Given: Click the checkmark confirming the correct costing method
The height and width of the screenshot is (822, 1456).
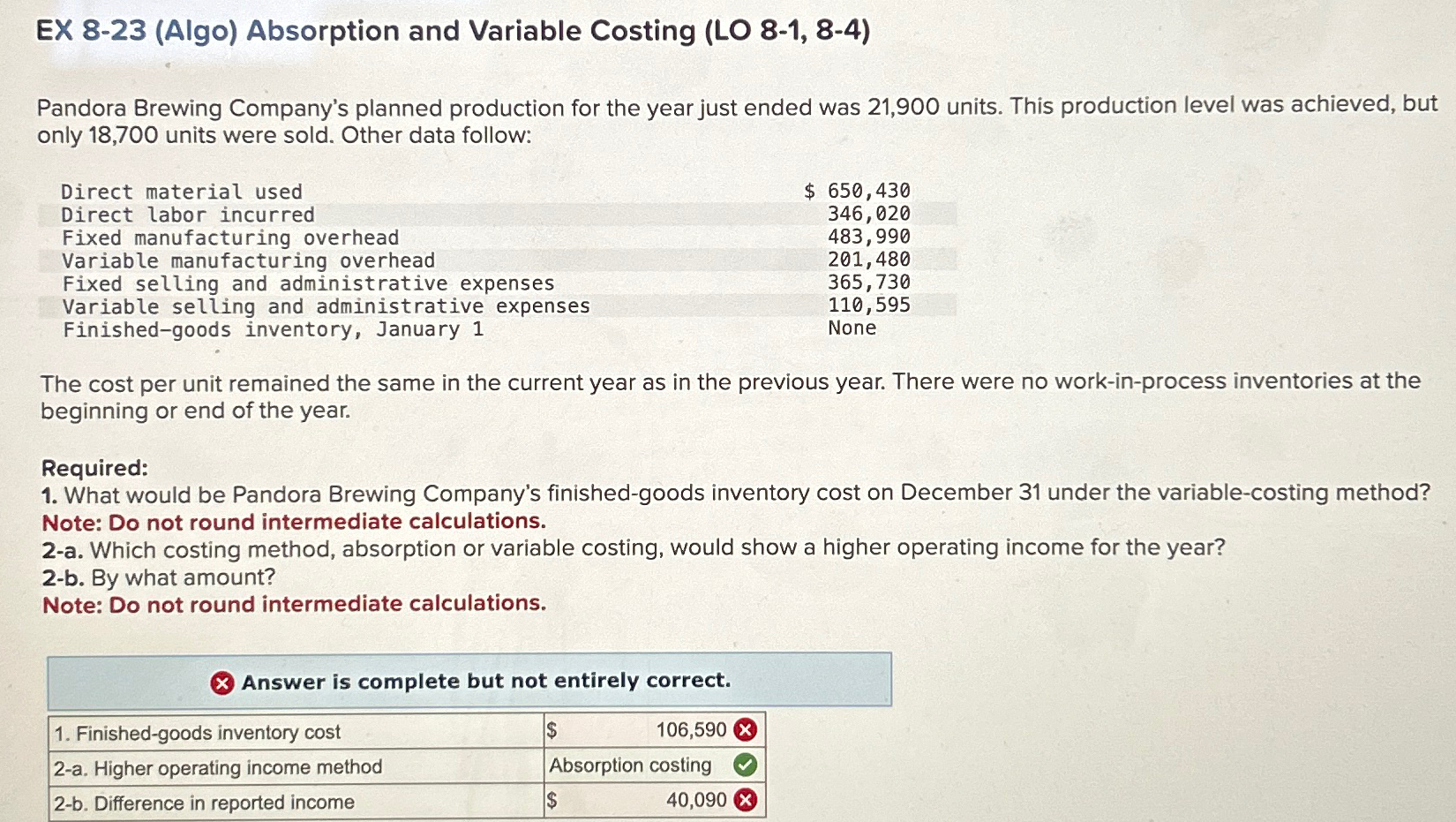Looking at the screenshot, I should pyautogui.click(x=744, y=765).
